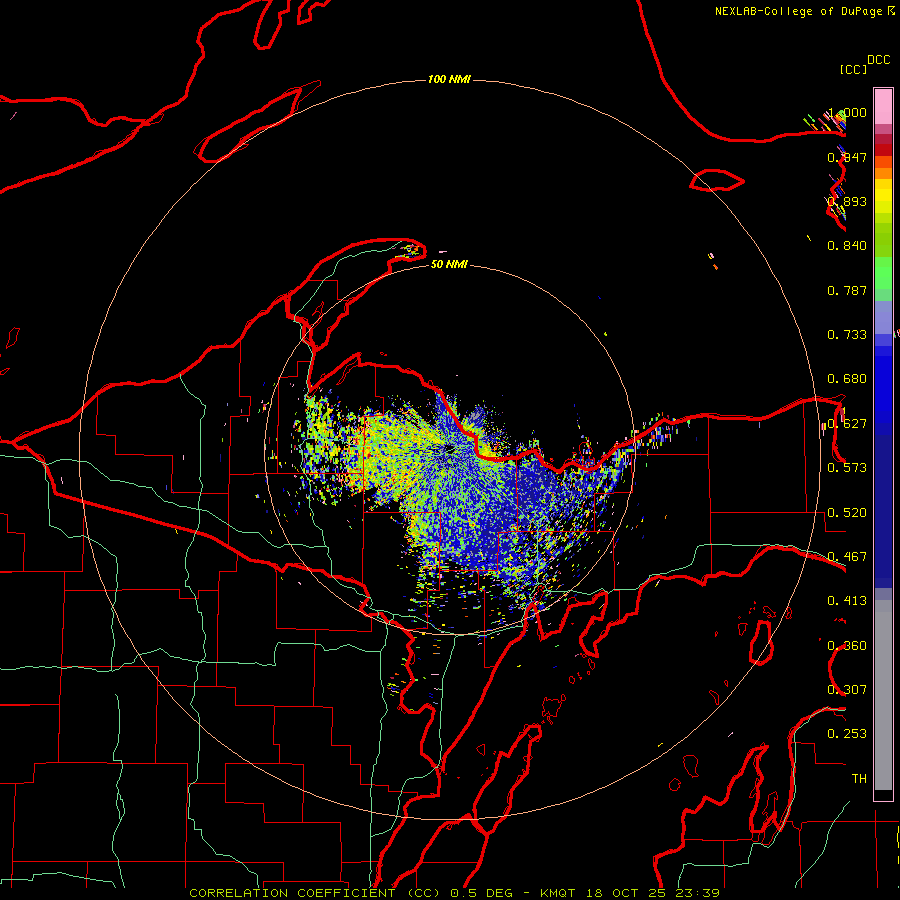900x900 pixels.
Task: Click the 0.627 scale value
Action: coord(847,424)
